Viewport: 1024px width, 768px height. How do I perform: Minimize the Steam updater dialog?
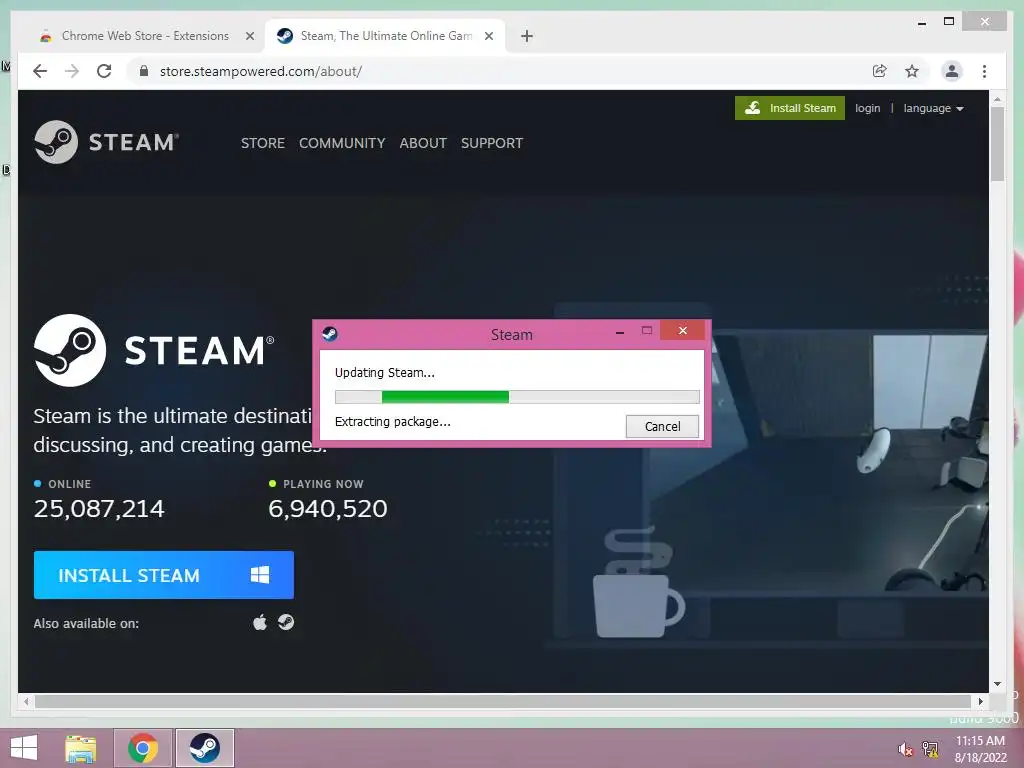coord(620,332)
